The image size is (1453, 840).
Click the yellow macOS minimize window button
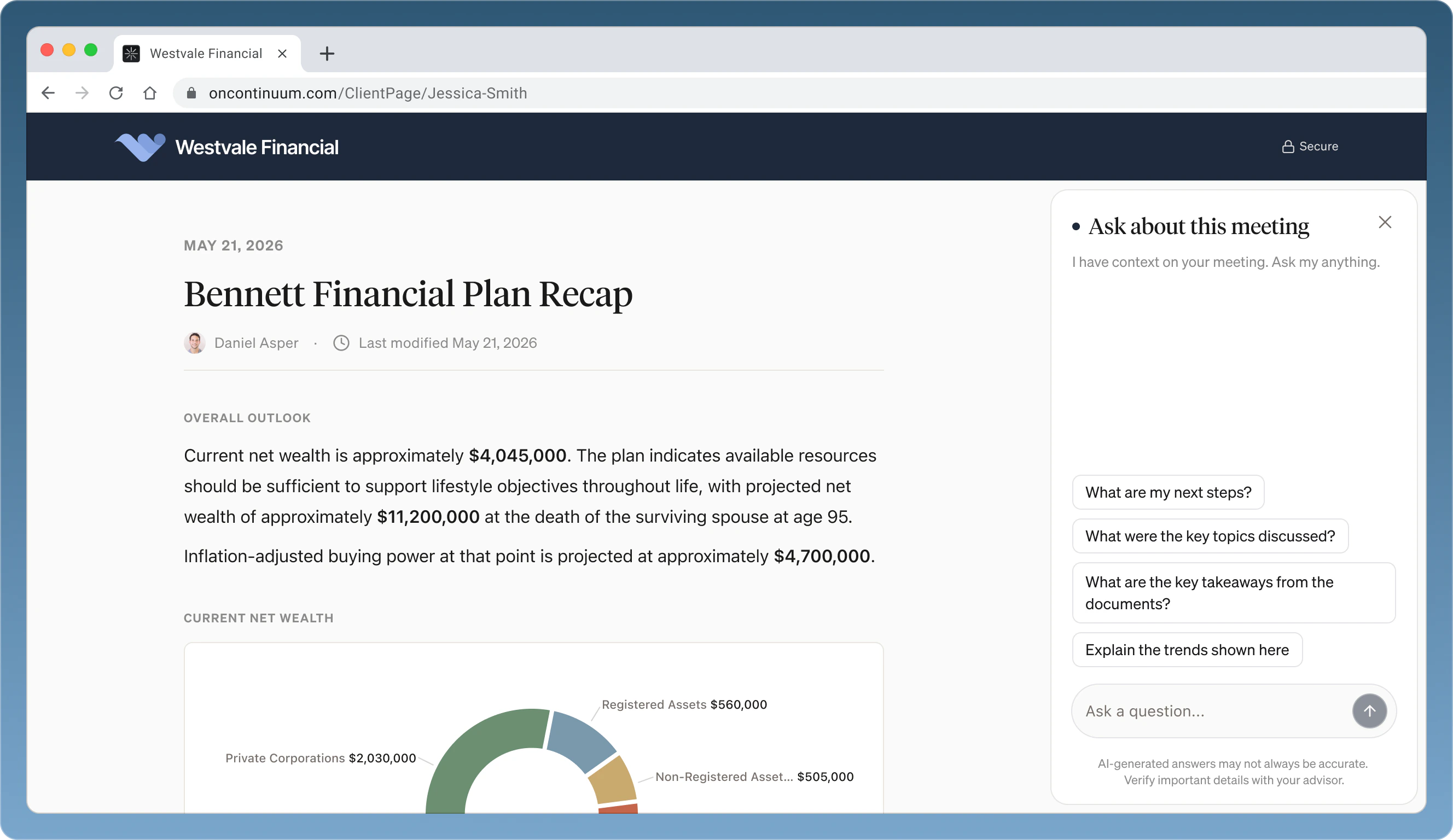pos(69,50)
